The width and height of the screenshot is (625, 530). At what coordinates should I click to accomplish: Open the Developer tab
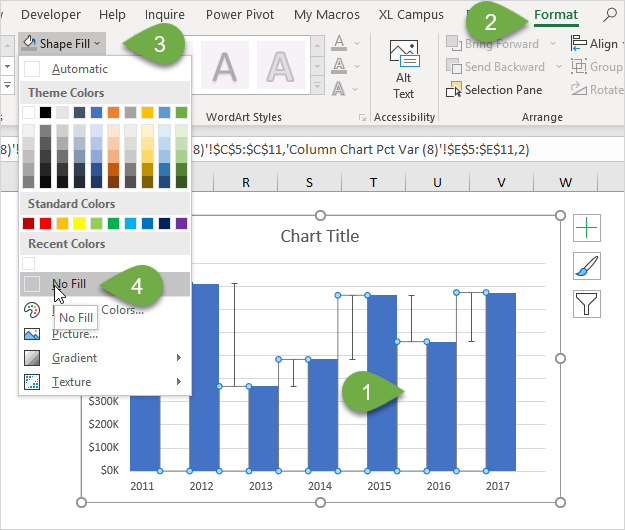click(x=51, y=15)
